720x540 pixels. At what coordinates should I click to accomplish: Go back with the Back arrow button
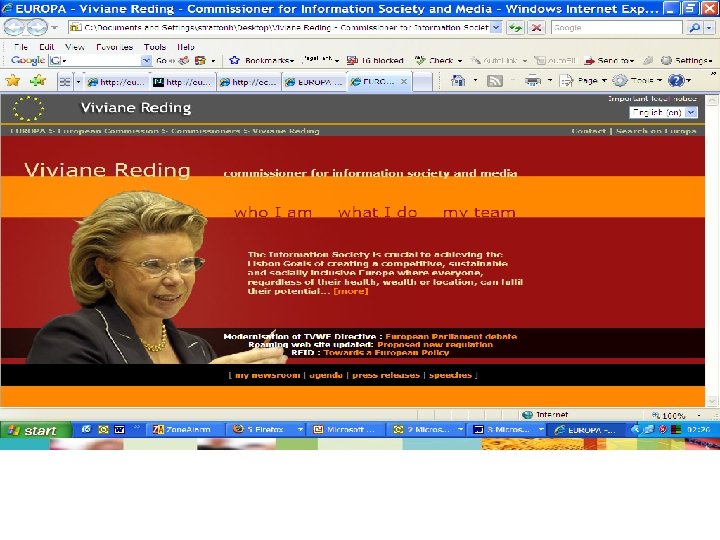(14, 28)
